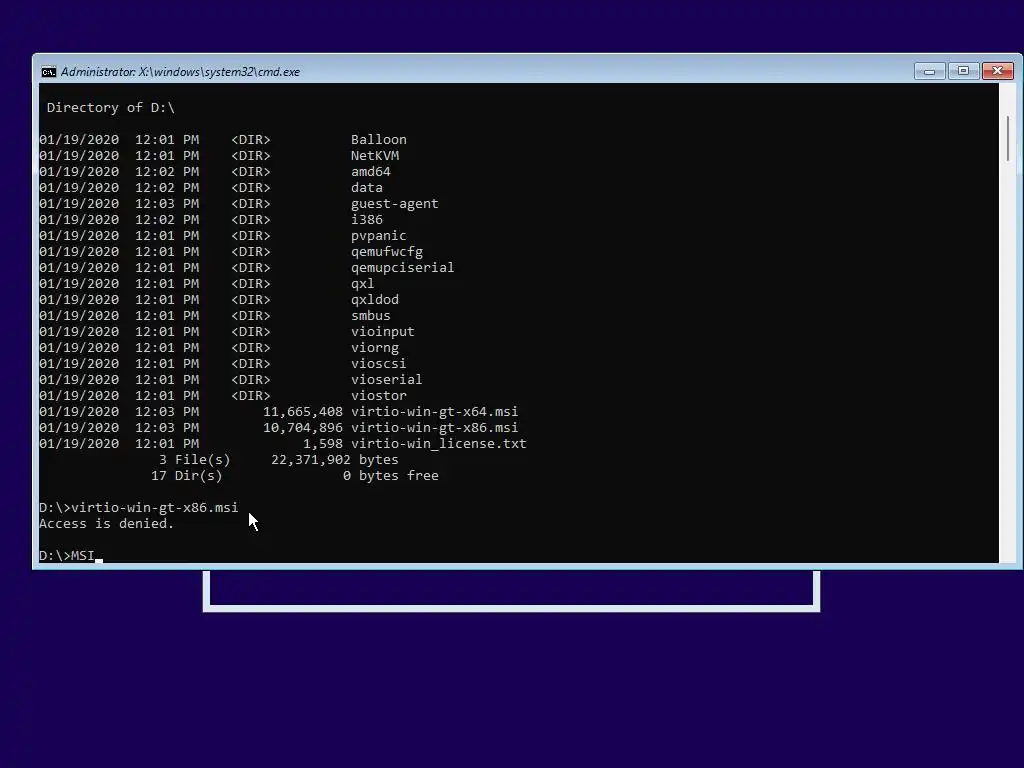Click the virtio-win_license.txt file name

(x=438, y=443)
